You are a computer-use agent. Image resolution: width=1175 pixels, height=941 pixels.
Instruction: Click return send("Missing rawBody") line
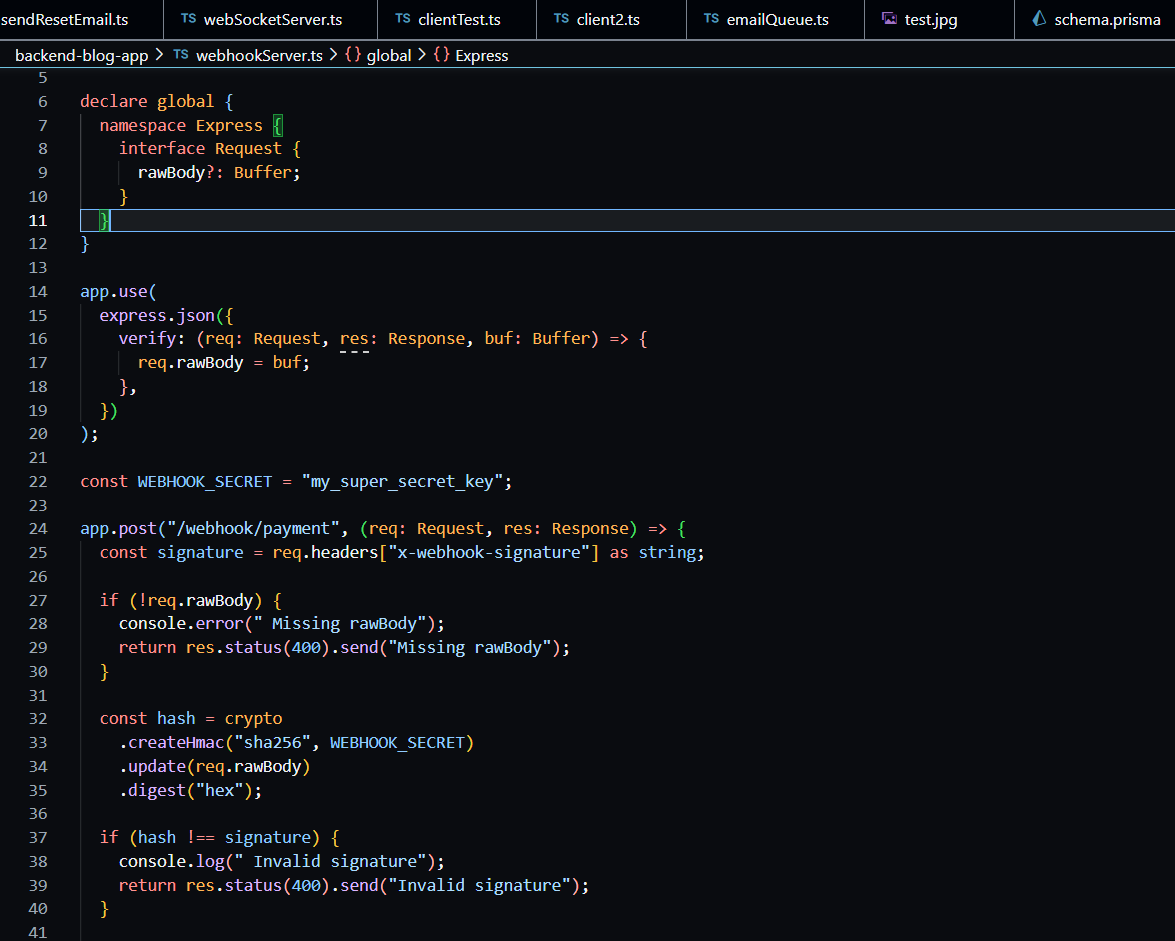(x=344, y=647)
